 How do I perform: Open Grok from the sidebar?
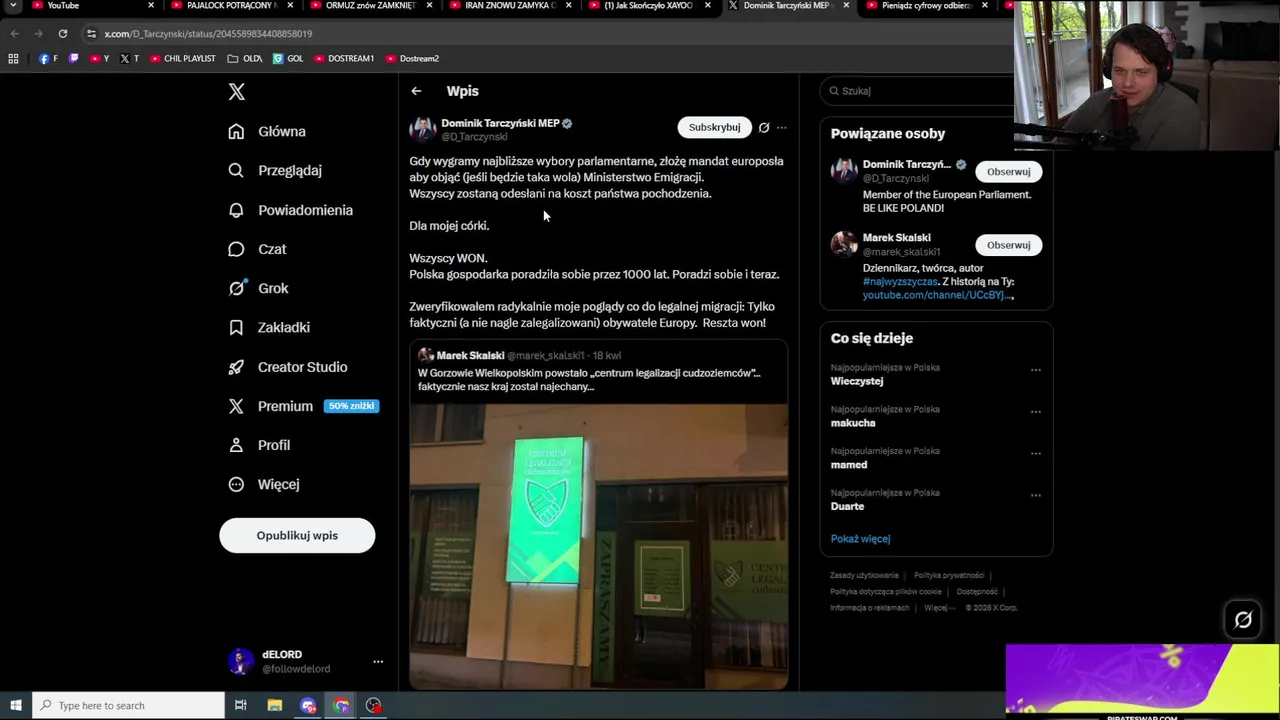point(258,288)
